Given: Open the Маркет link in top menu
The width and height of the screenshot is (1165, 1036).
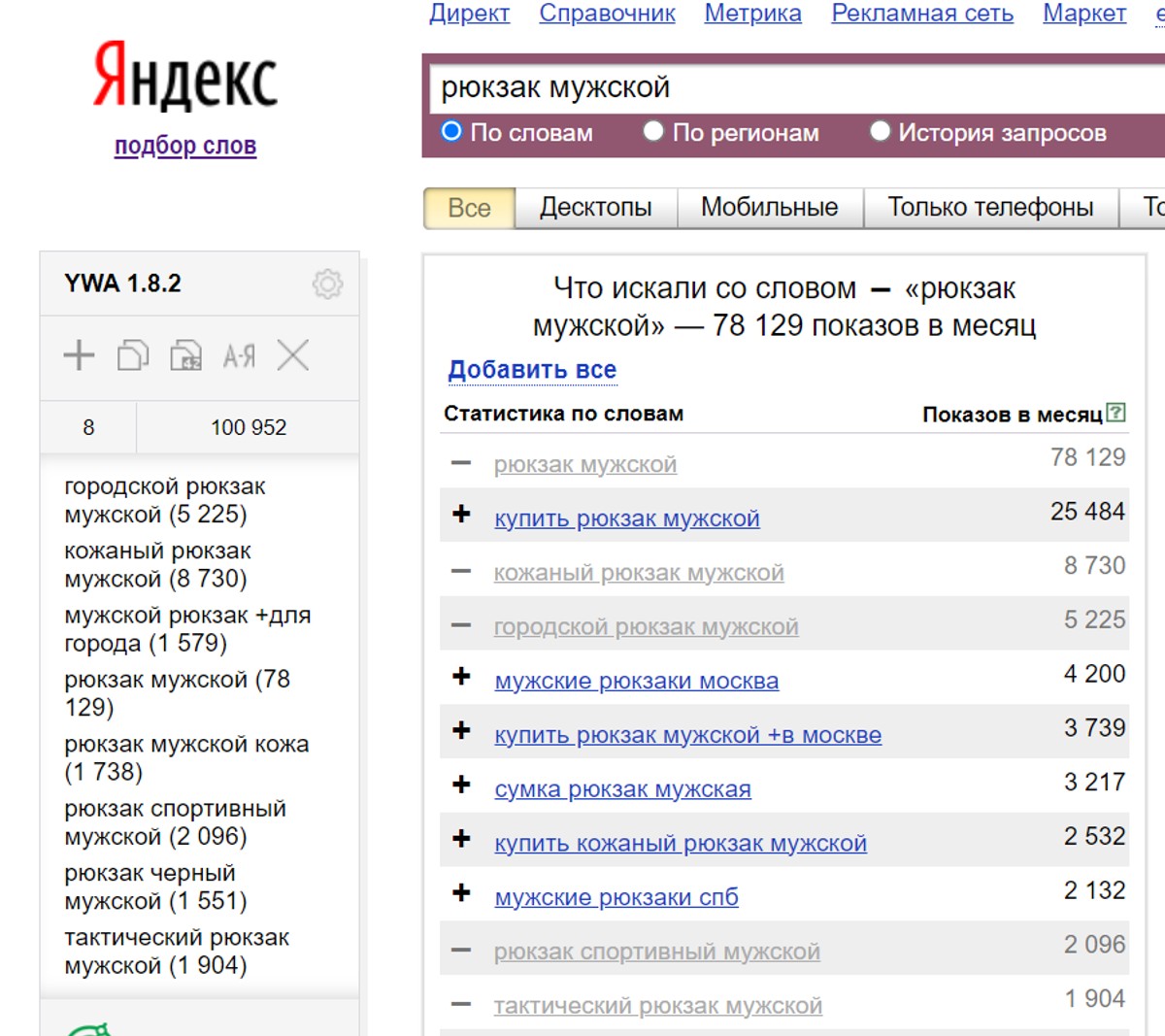Looking at the screenshot, I should (x=1084, y=14).
